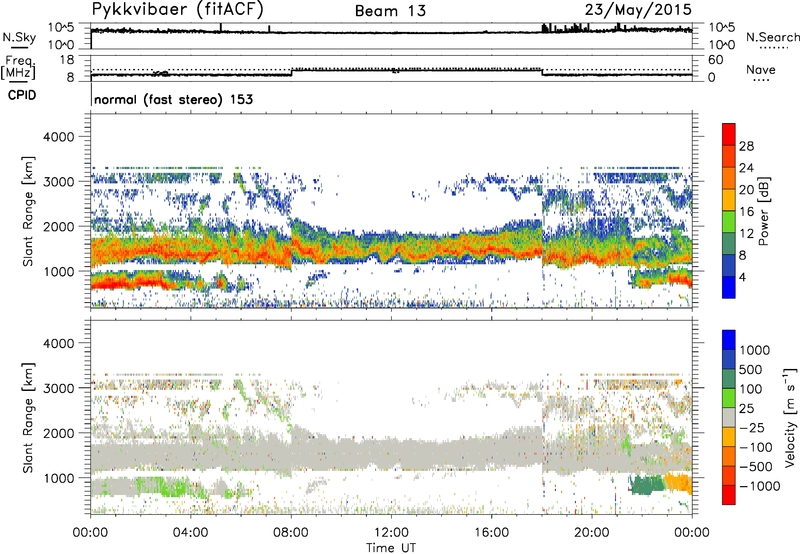The width and height of the screenshot is (800, 554).
Task: Select the "CPID" label
Action: [x=22, y=95]
